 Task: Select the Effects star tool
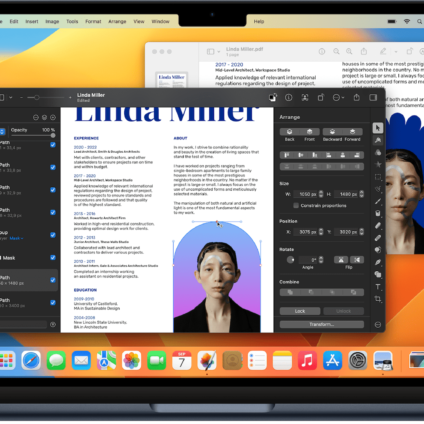(x=378, y=164)
